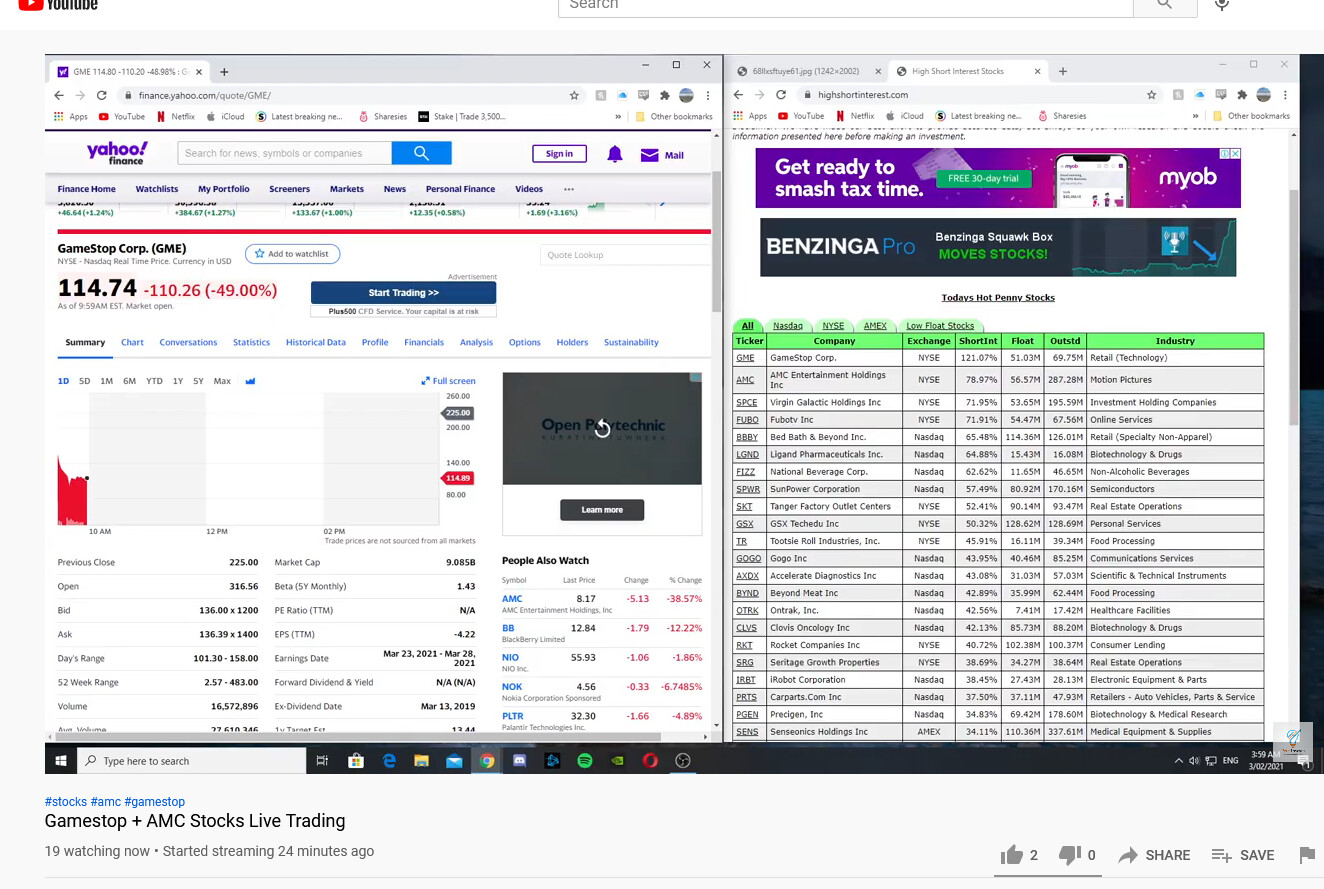Open Chrome extensions puzzle icon in Yahoo window
This screenshot has height=889, width=1324.
[x=664, y=95]
